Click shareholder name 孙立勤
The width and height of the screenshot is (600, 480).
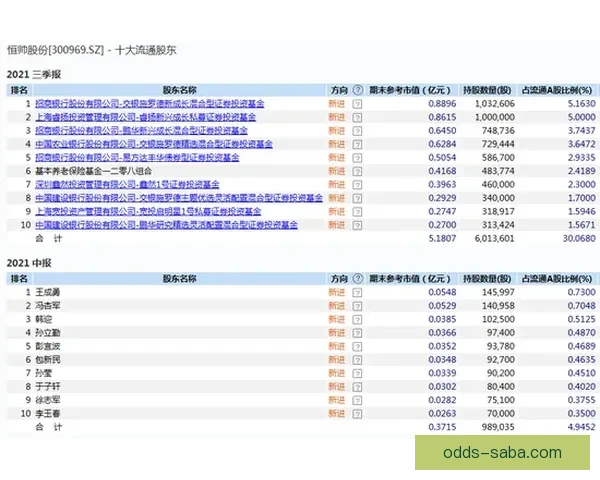point(48,333)
